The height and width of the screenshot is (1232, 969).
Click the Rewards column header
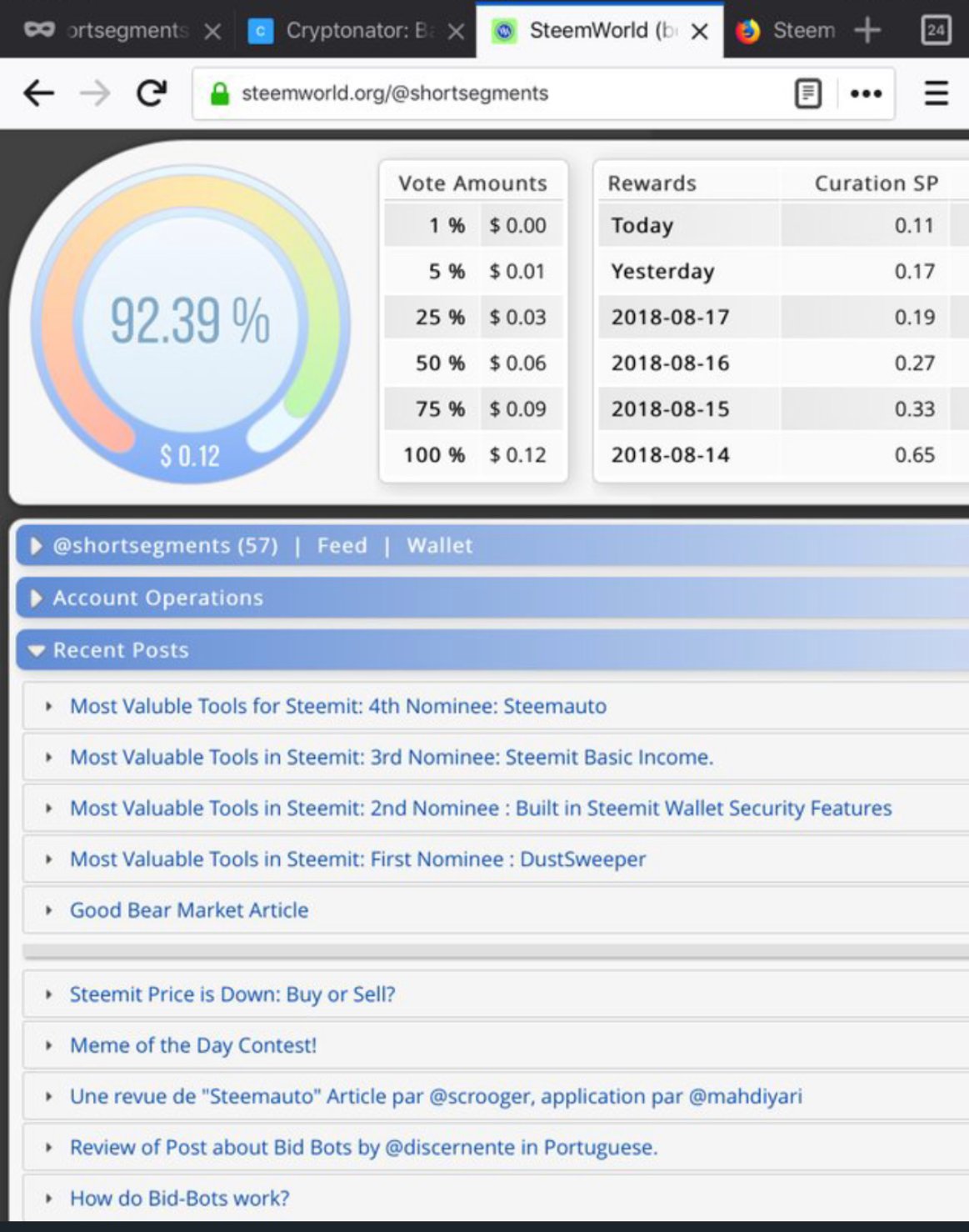(652, 183)
